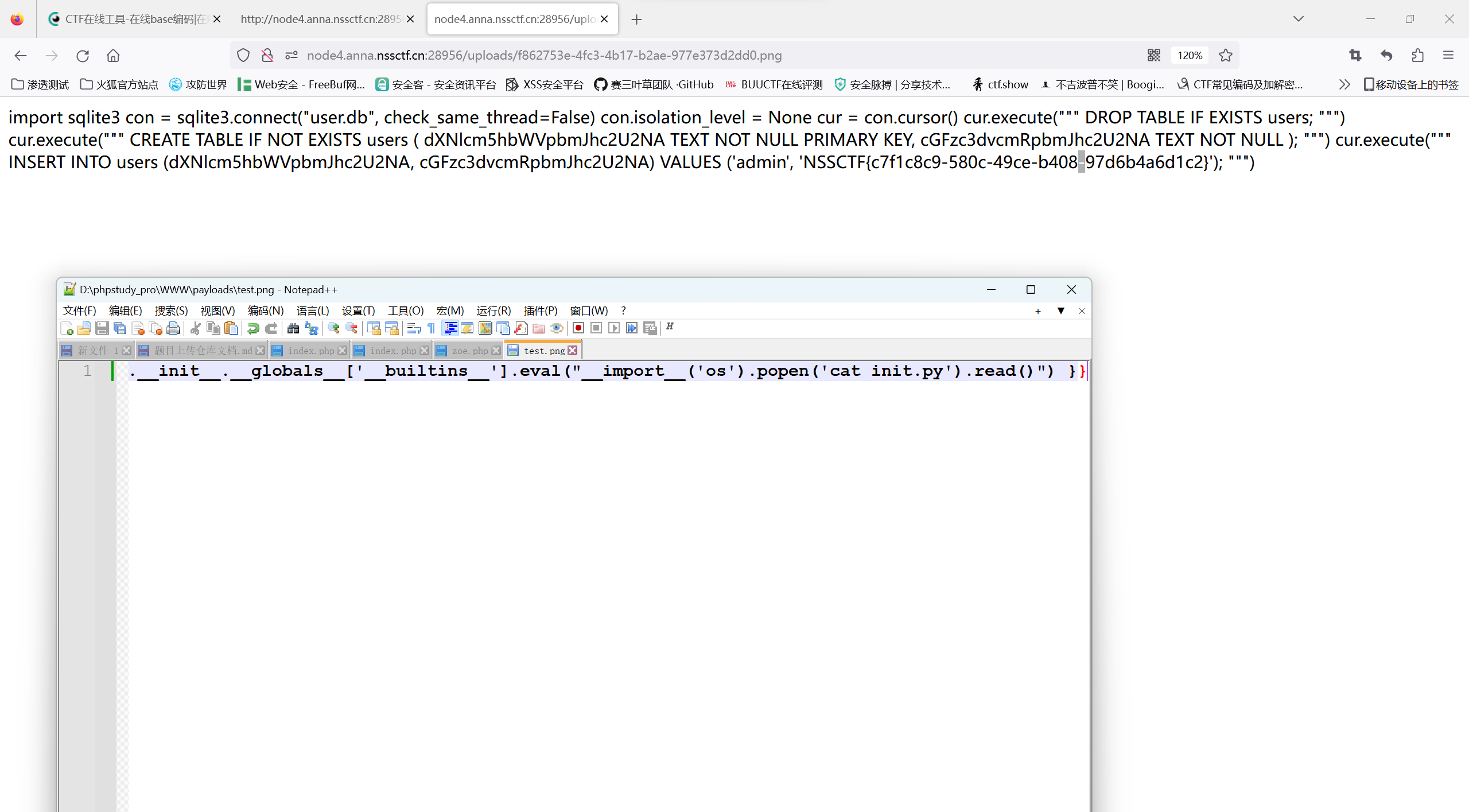Save the current file in Notepad++
The height and width of the screenshot is (812, 1469).
coord(102,328)
